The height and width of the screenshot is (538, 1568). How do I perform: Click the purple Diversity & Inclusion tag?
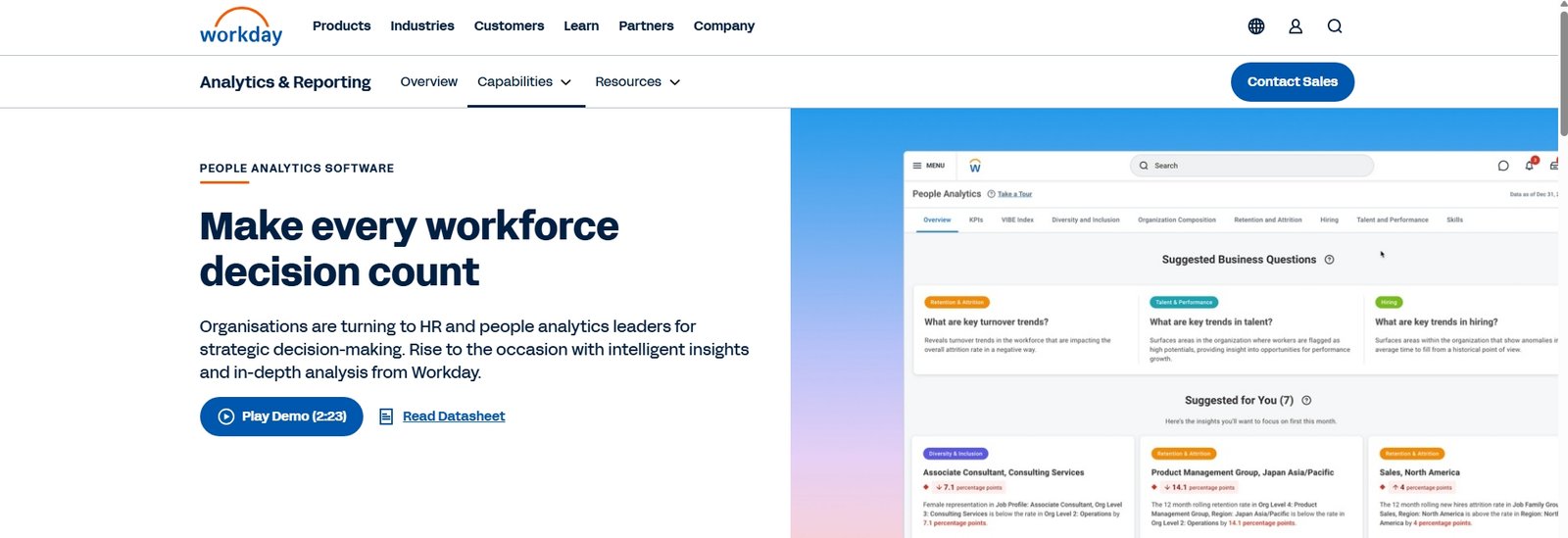[x=955, y=454]
